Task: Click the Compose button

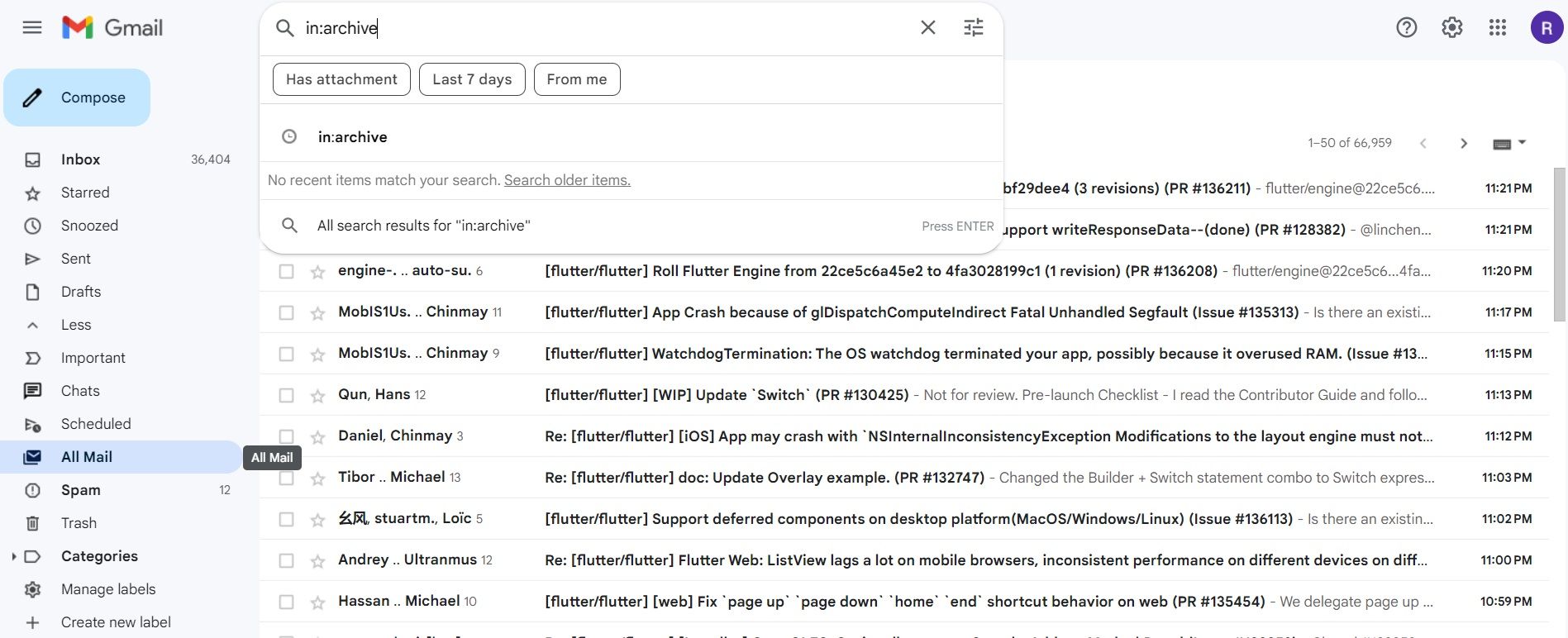Action: tap(77, 98)
